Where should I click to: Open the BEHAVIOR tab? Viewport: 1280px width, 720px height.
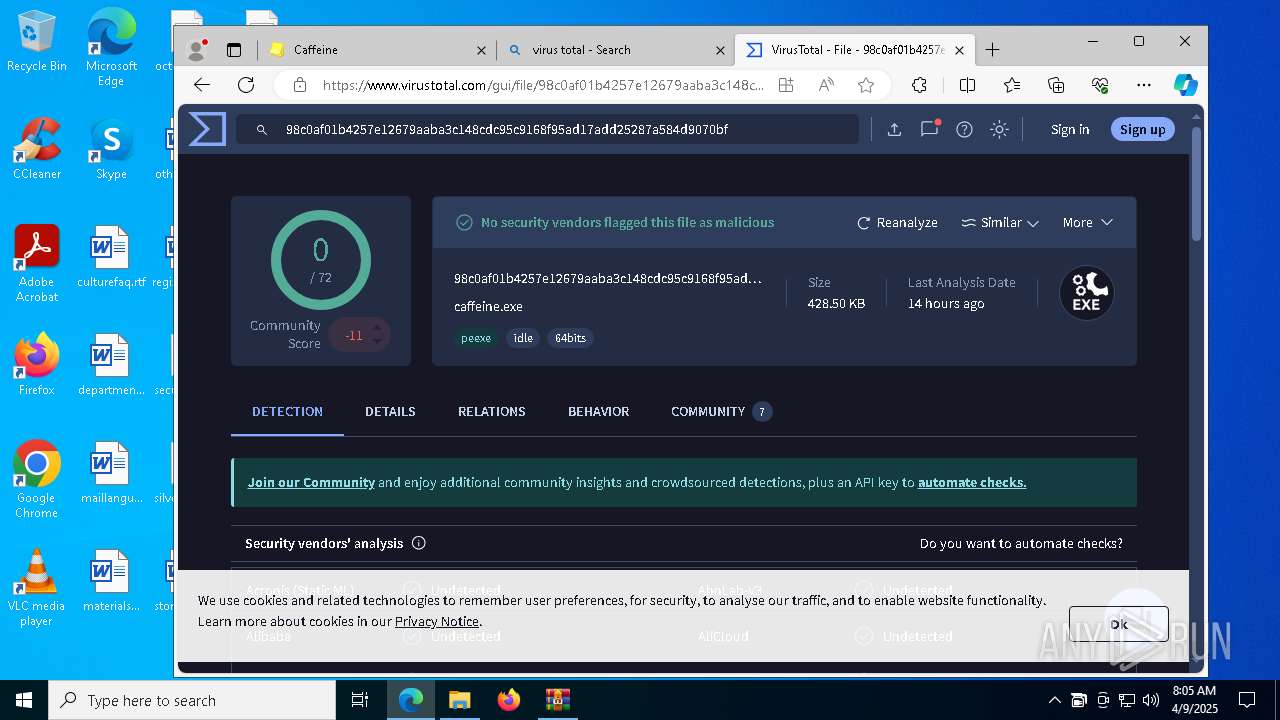pyautogui.click(x=598, y=411)
